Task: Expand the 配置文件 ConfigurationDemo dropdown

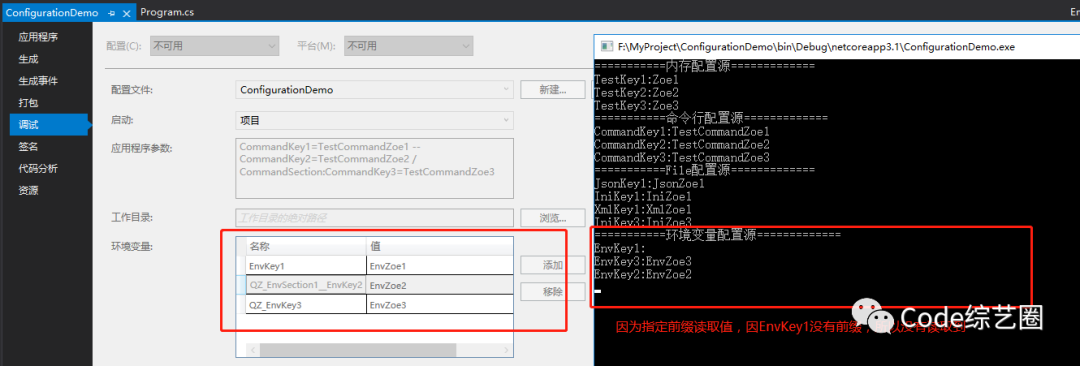Action: tap(375, 90)
